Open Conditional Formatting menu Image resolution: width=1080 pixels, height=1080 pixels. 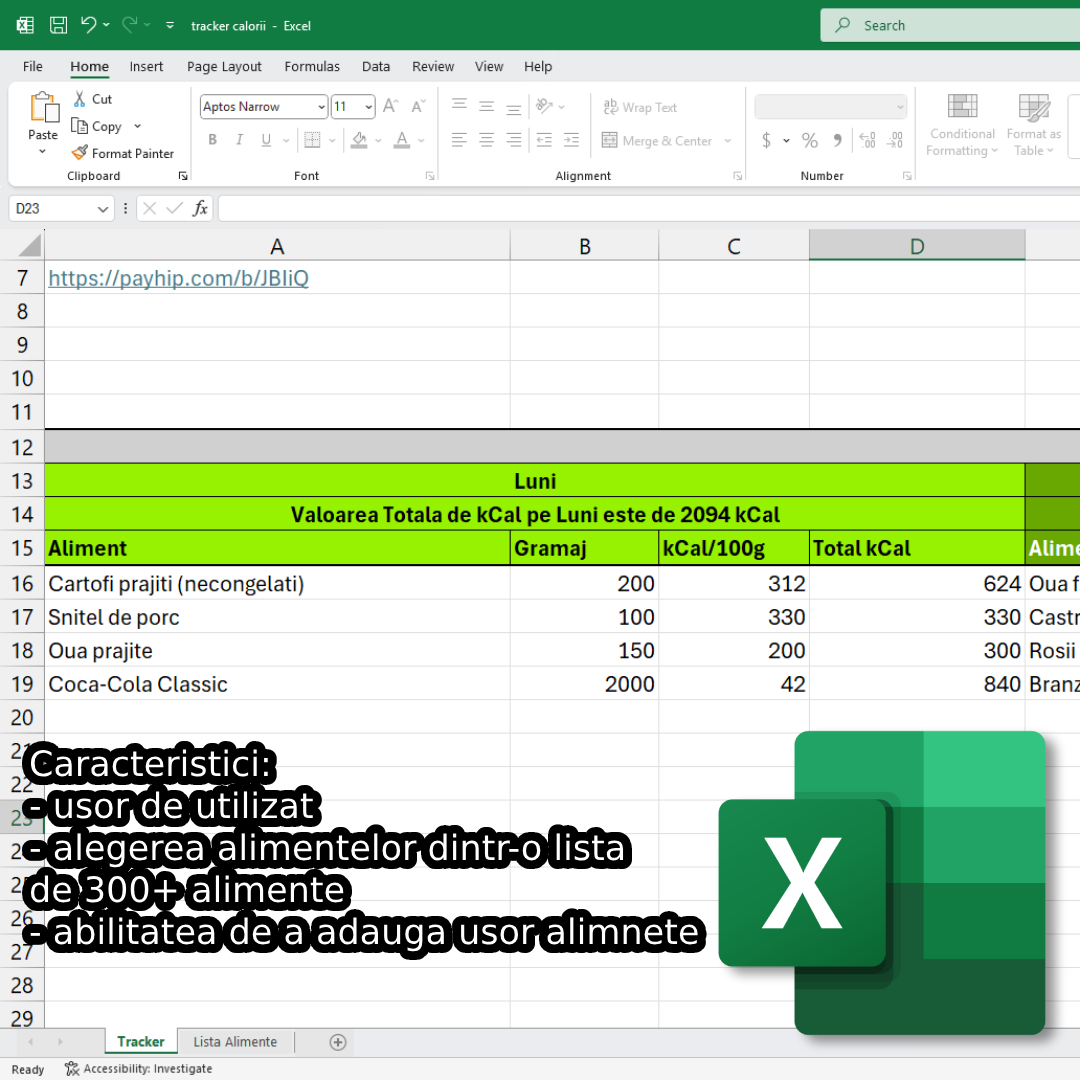(x=962, y=125)
